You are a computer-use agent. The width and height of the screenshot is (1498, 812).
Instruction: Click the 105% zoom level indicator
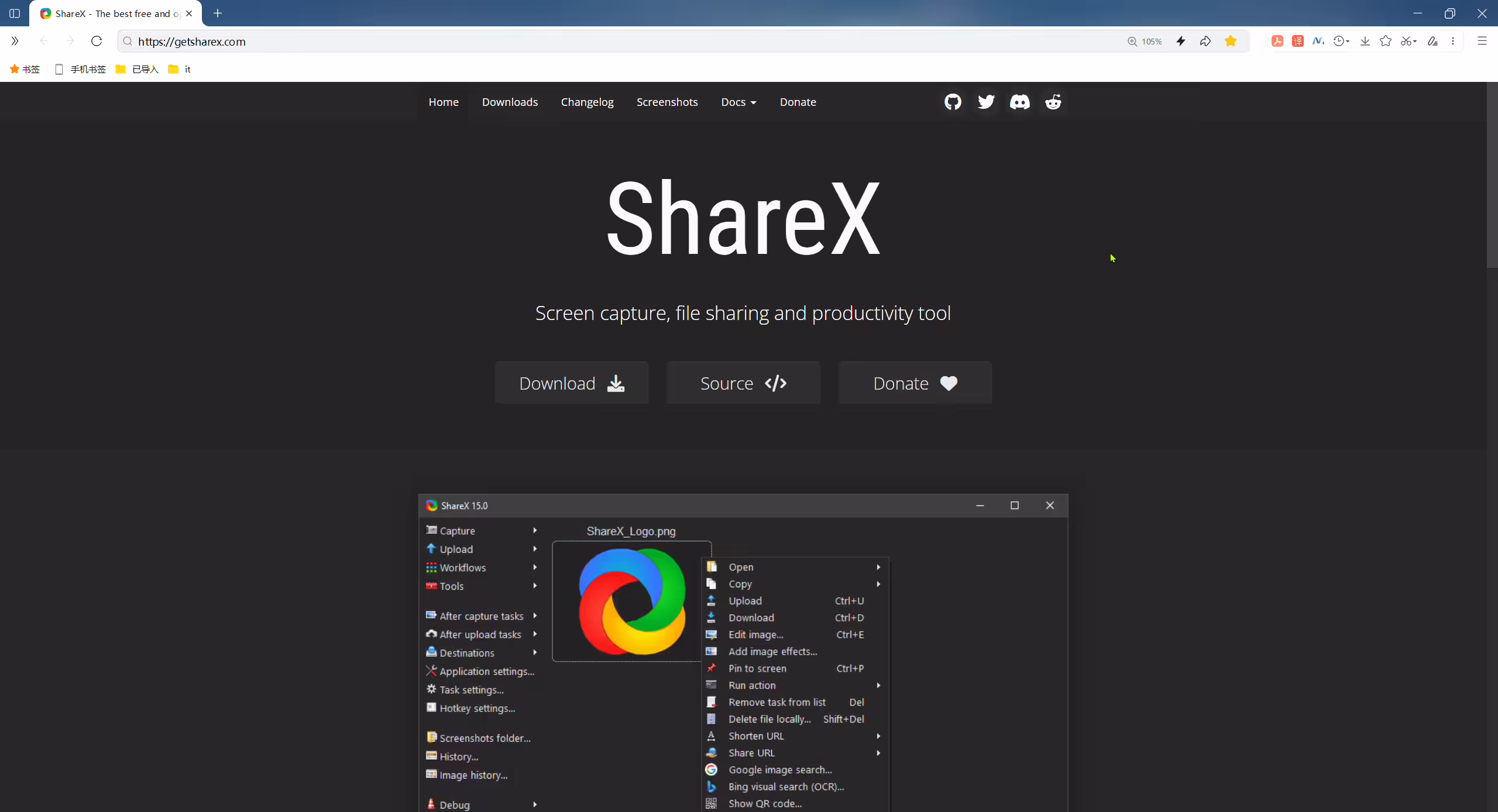pyautogui.click(x=1145, y=42)
